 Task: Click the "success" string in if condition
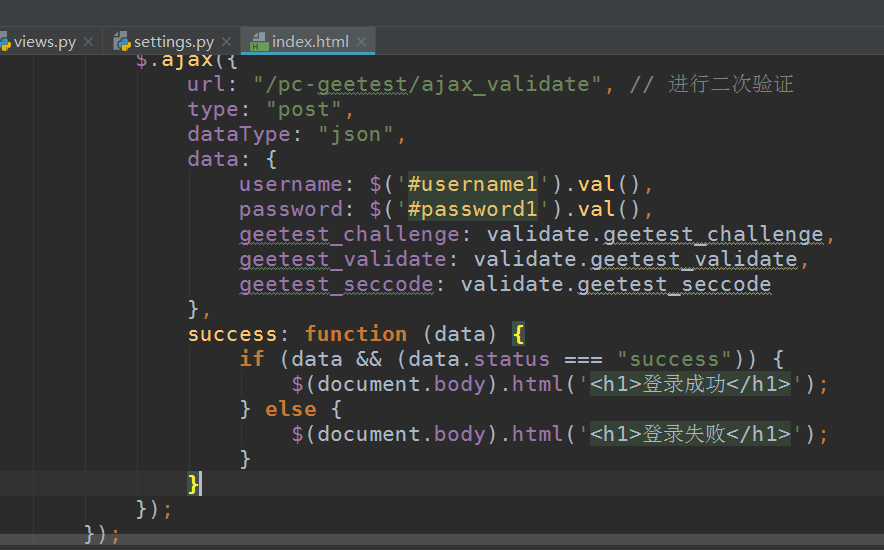point(674,359)
